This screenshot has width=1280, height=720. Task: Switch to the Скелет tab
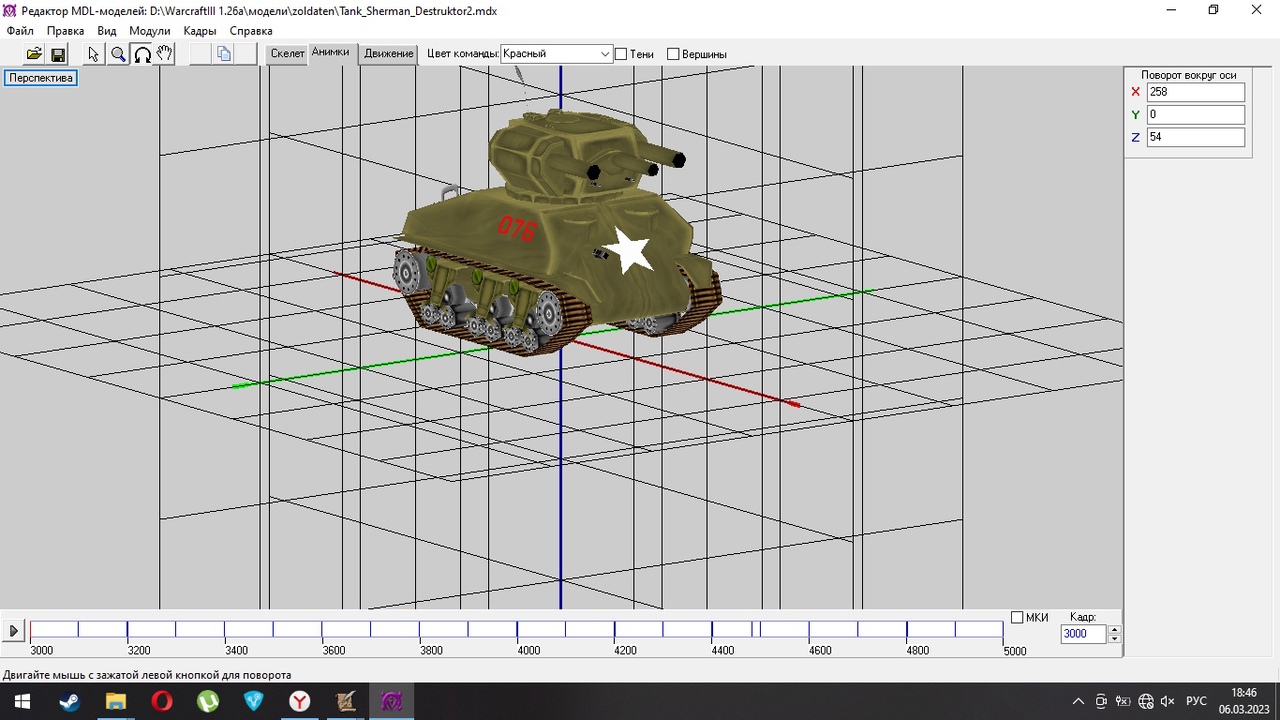tap(287, 54)
